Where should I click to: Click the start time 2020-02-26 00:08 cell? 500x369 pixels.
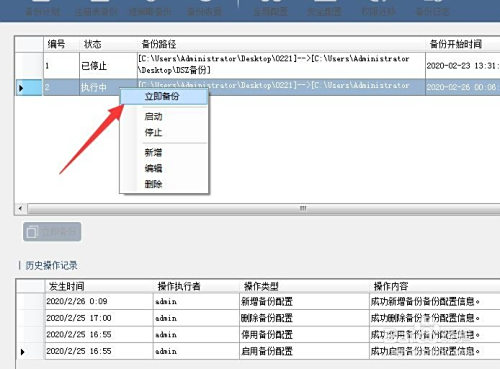pyautogui.click(x=463, y=87)
